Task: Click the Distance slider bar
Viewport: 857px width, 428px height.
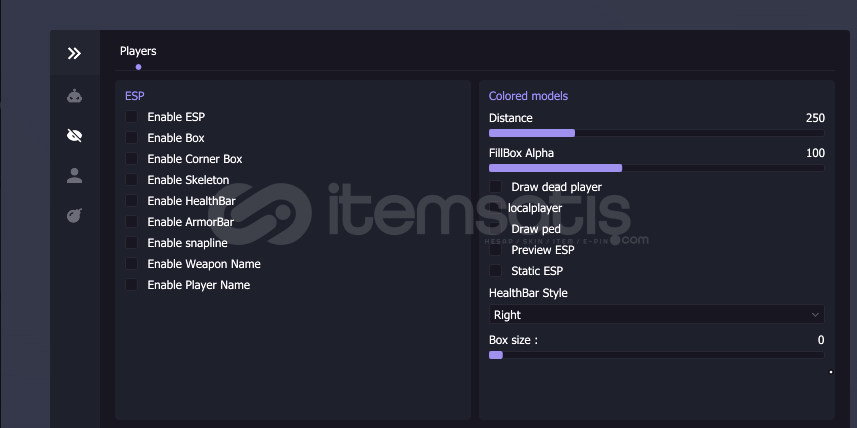Action: click(x=656, y=133)
